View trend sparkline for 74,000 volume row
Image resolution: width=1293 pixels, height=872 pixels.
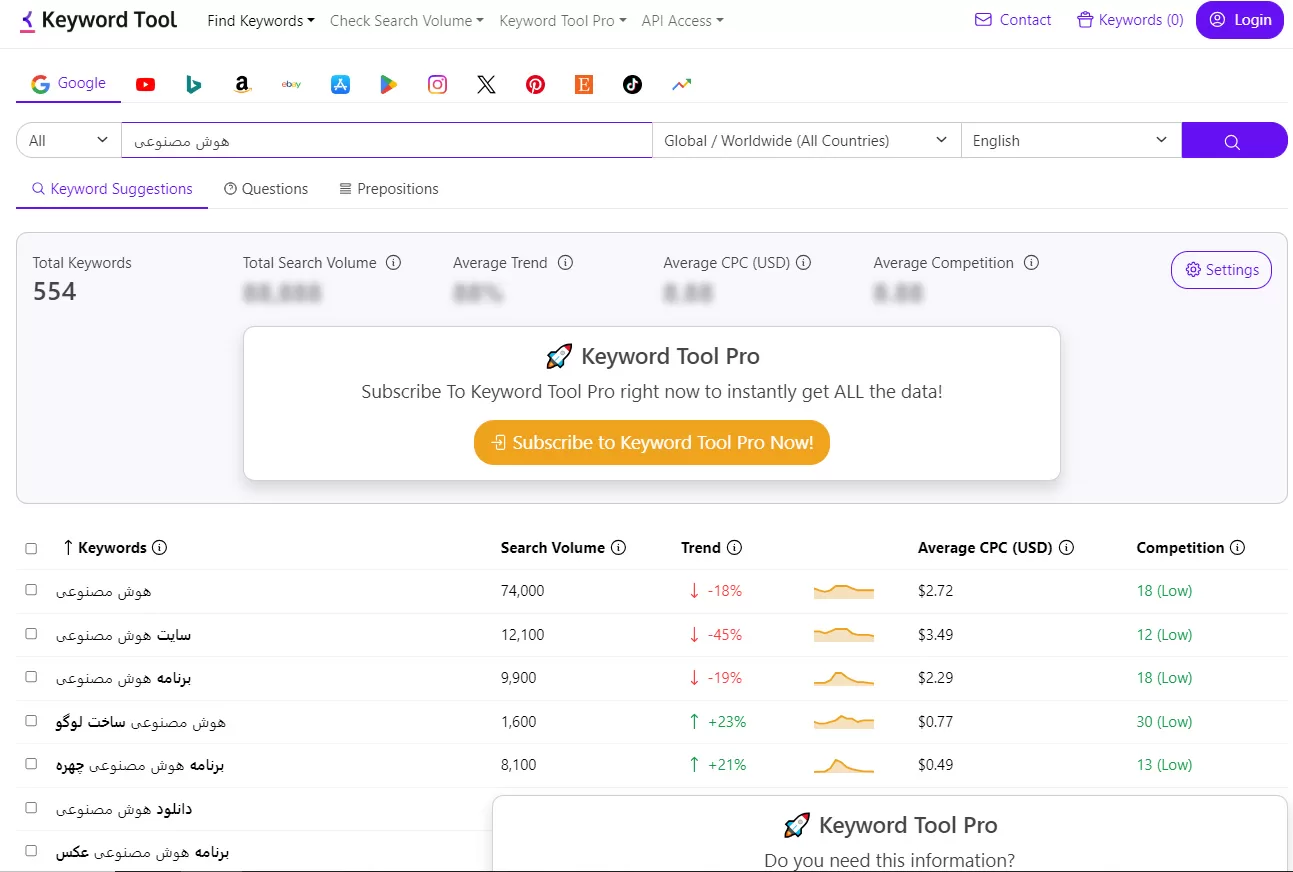pyautogui.click(x=844, y=591)
